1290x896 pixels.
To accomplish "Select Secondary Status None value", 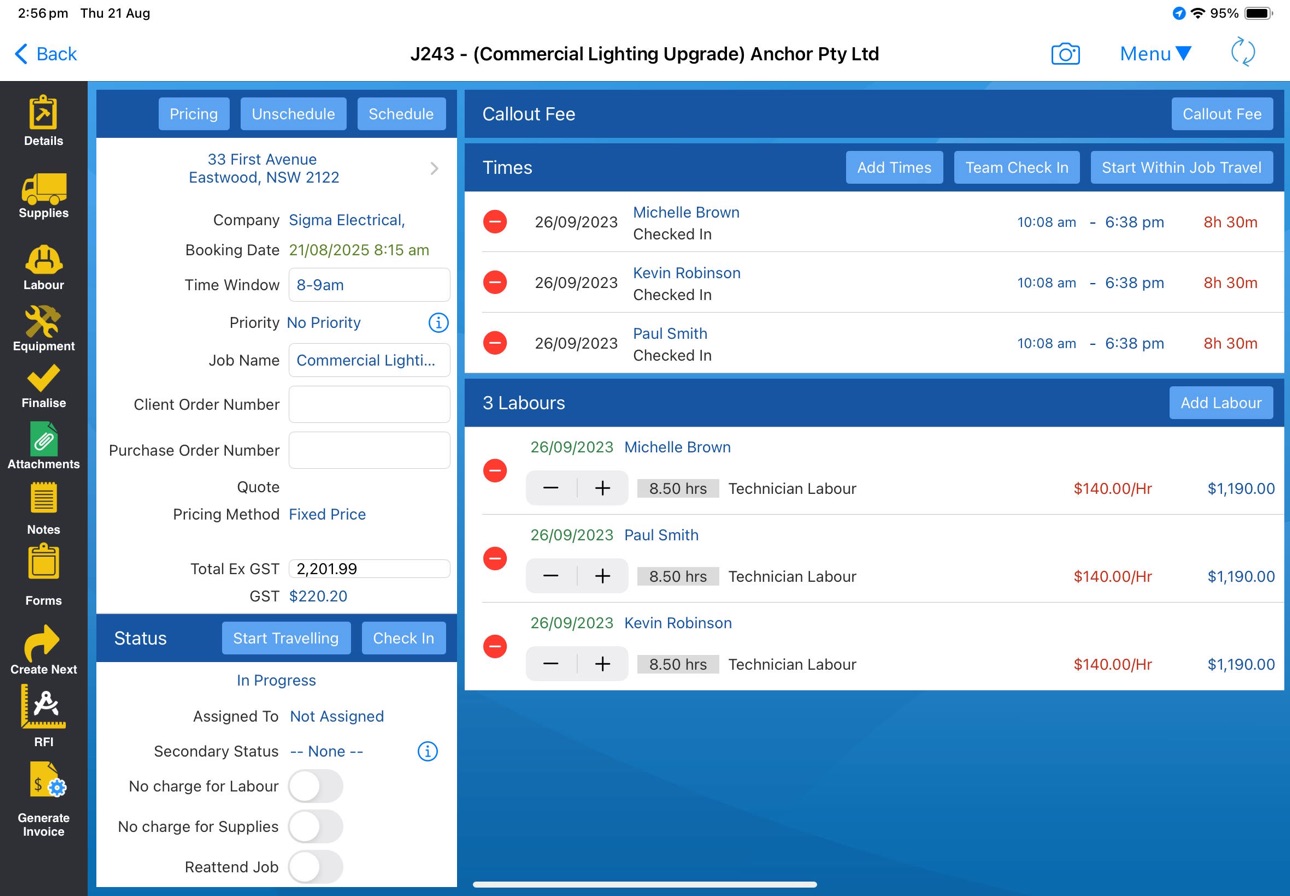I will coord(326,751).
